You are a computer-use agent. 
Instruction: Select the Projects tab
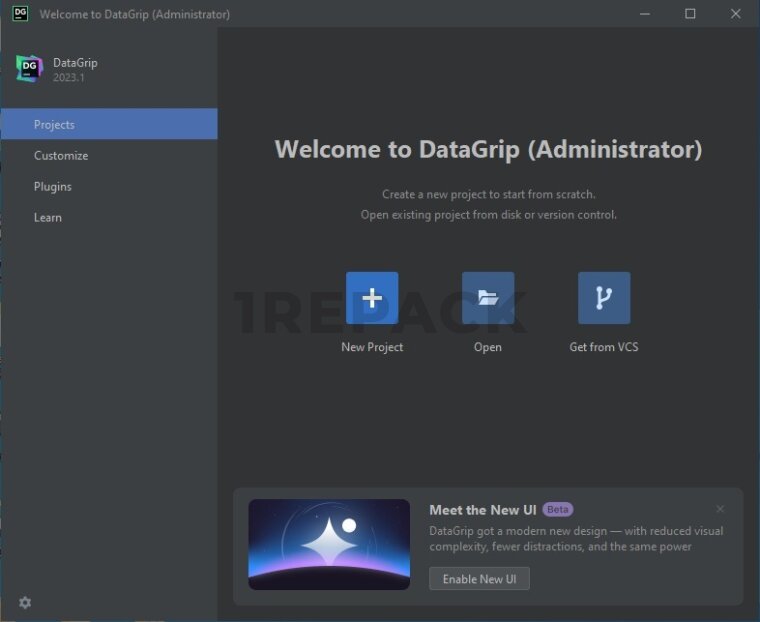point(54,125)
